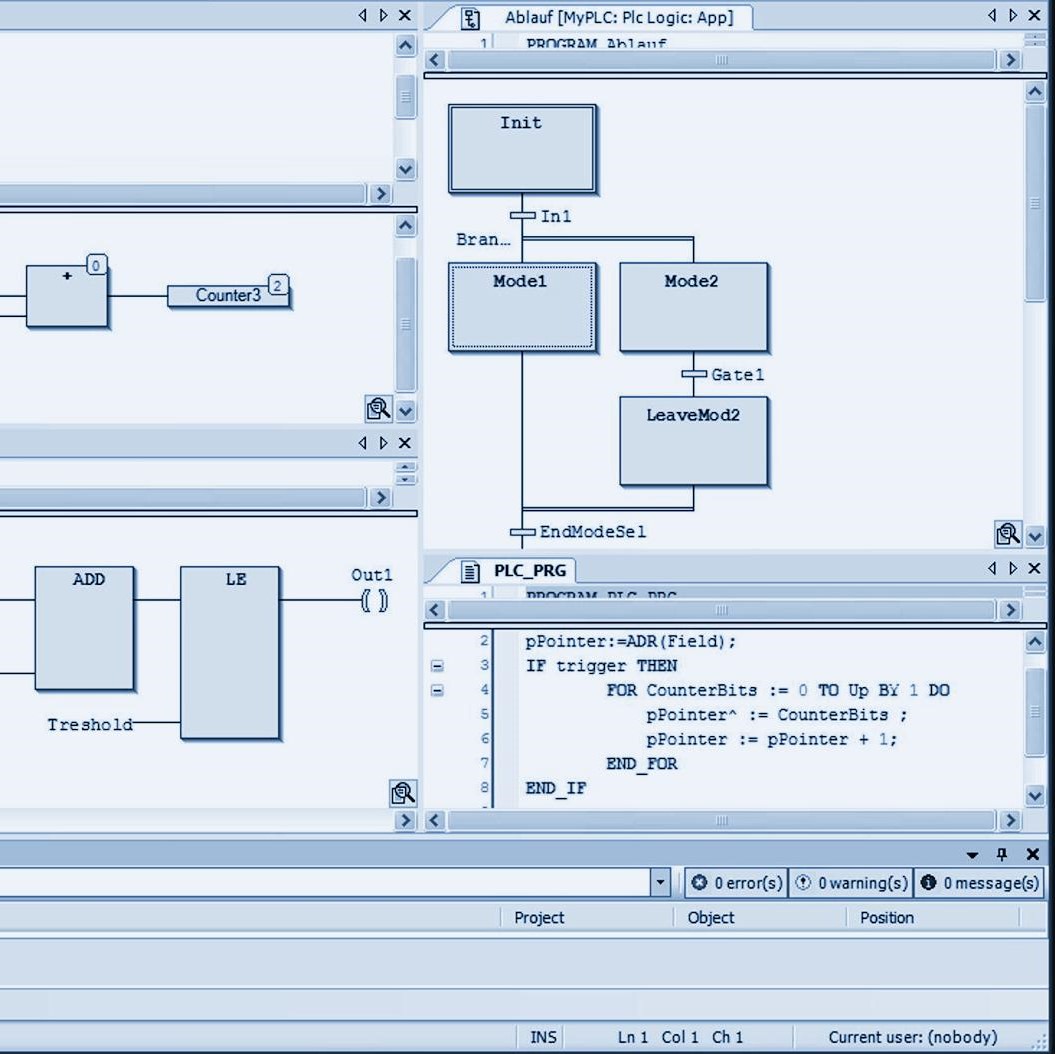The width and height of the screenshot is (1055, 1054).
Task: Select the LeaveMod2 step box
Action: pyautogui.click(x=693, y=441)
